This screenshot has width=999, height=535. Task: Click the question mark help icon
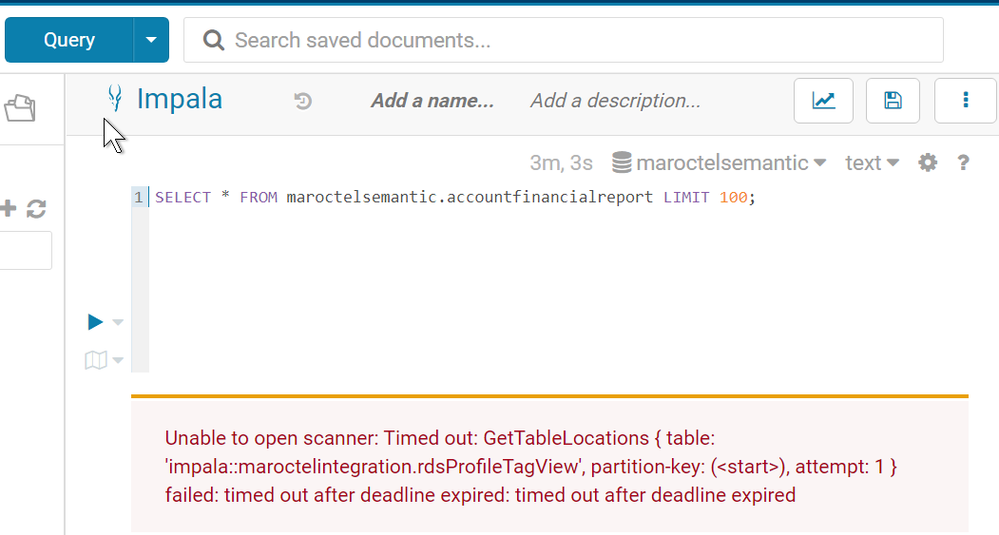[x=963, y=163]
